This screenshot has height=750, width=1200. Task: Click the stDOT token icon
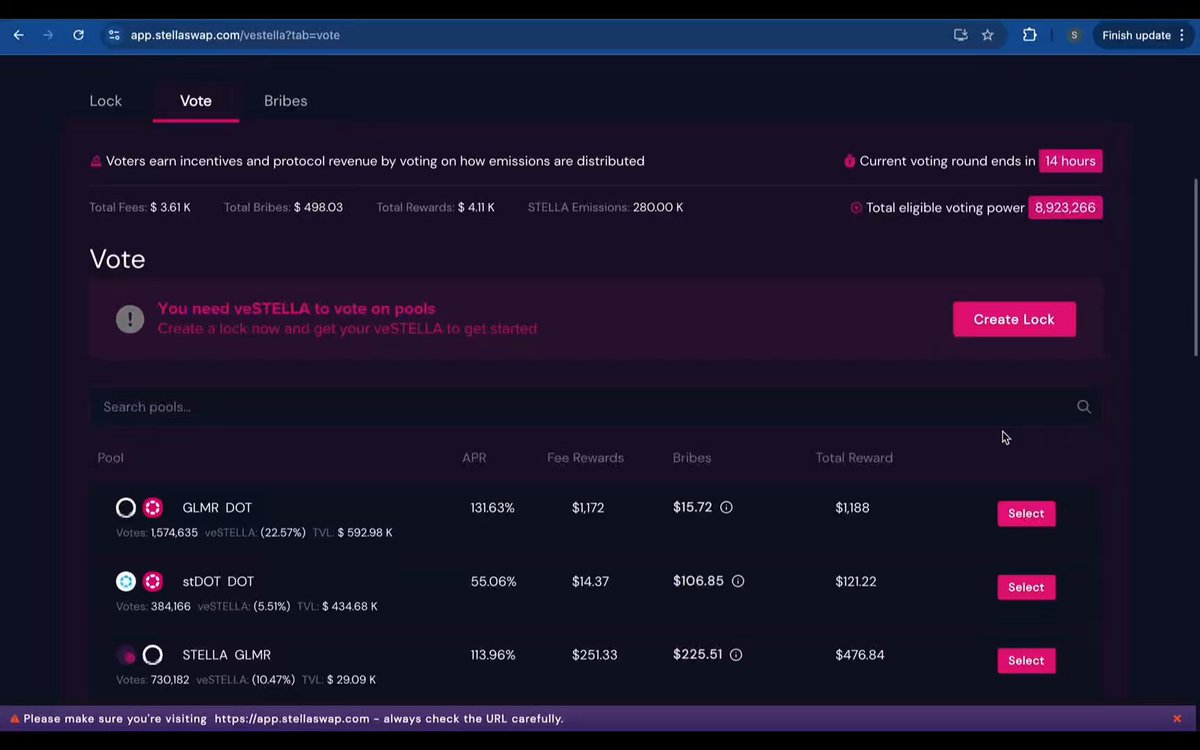126,581
